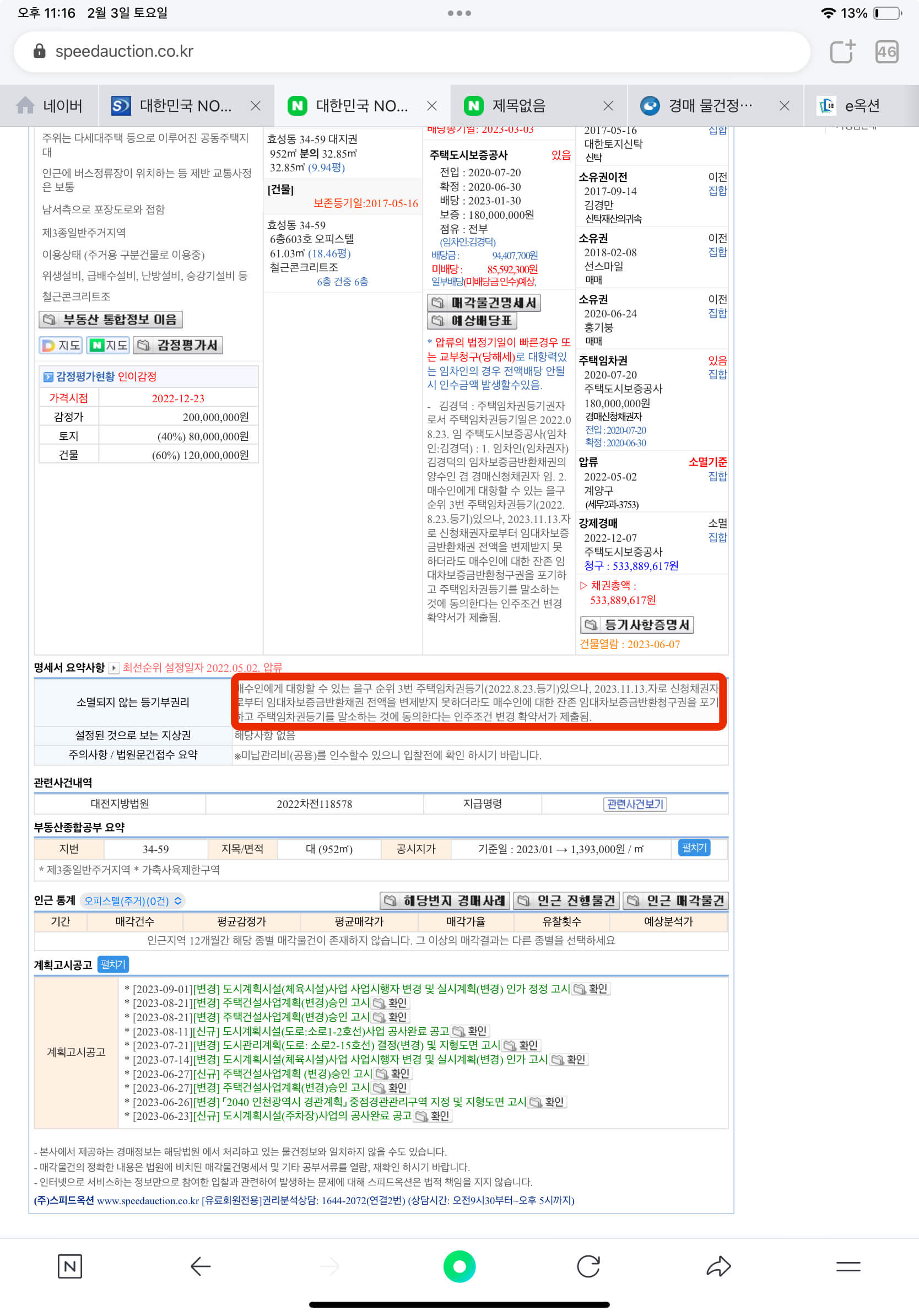Go forward with the right arrow
919x1316 pixels.
330,1267
